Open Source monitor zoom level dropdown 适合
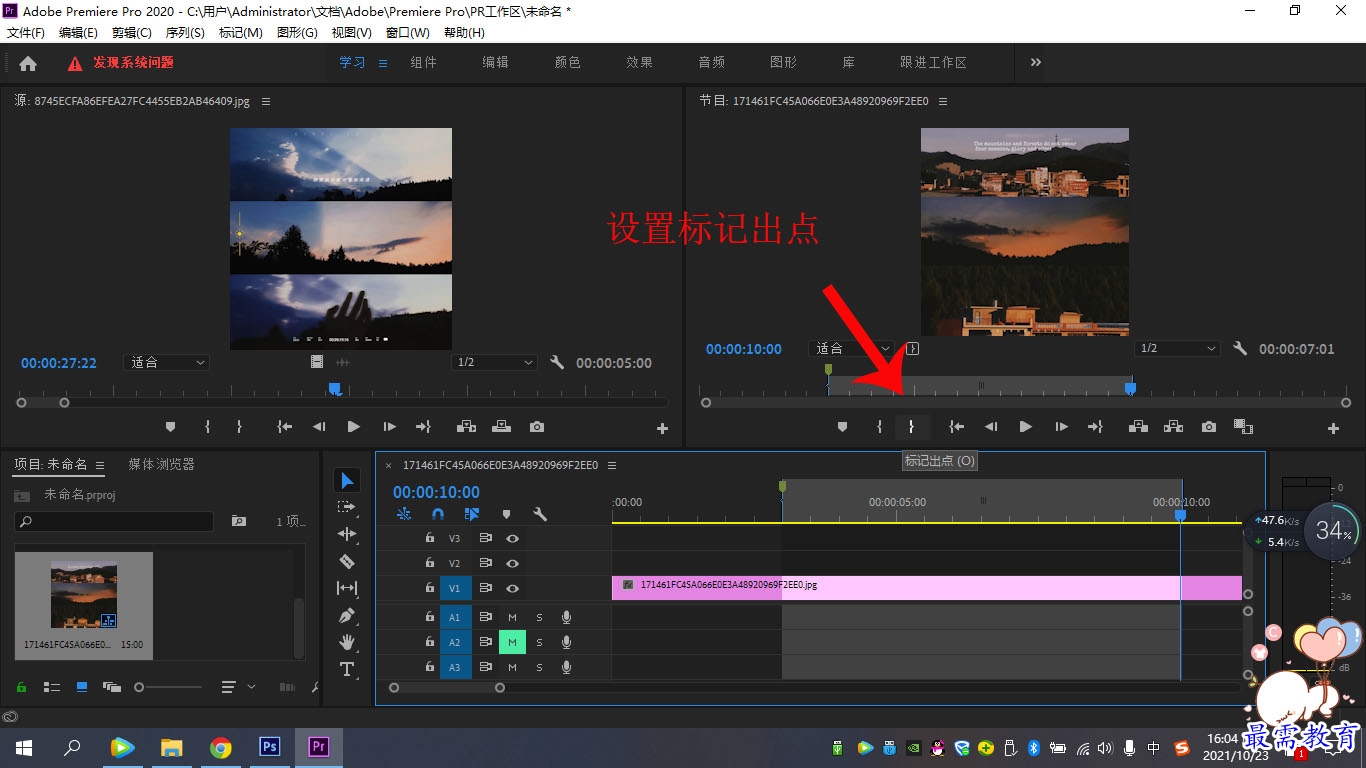Screen dimensions: 1366x768 point(166,363)
